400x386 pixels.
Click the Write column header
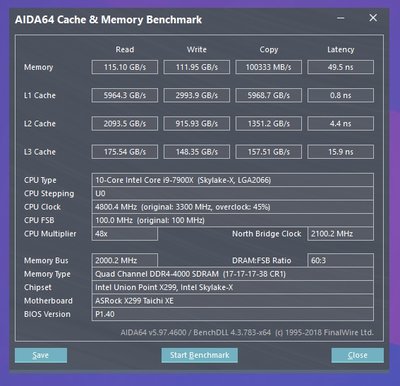tap(197, 50)
